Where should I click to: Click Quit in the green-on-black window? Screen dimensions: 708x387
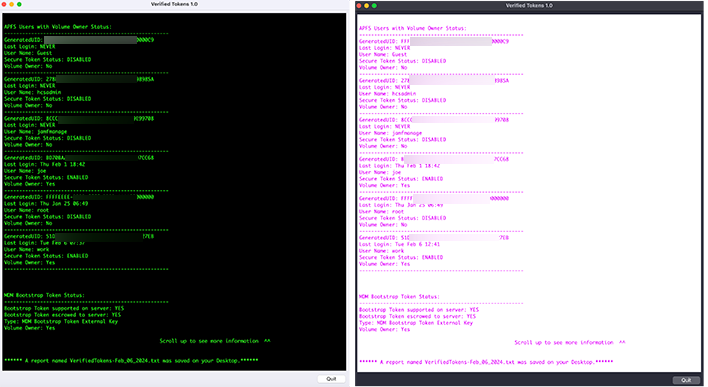click(331, 379)
